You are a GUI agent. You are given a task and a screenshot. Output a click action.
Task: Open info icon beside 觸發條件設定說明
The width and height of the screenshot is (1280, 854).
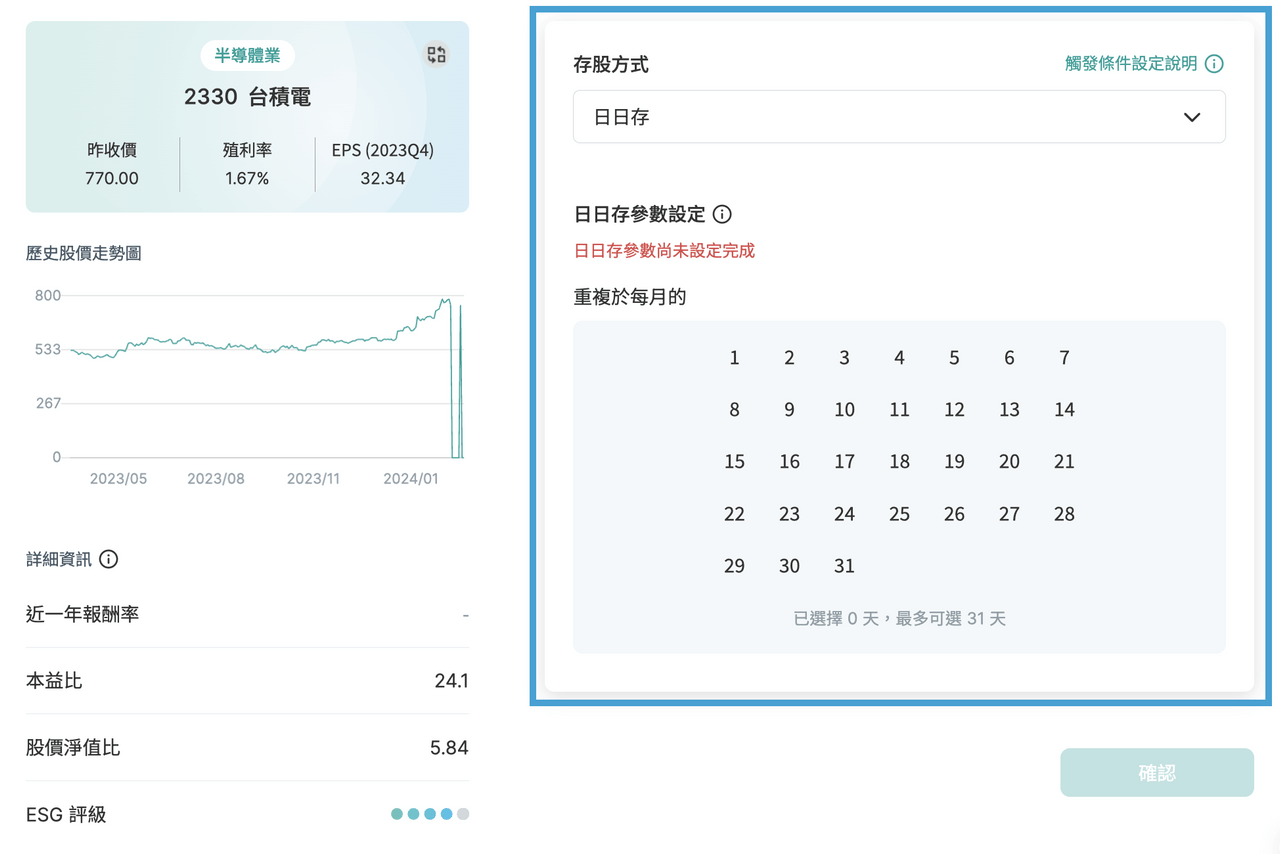[1214, 64]
